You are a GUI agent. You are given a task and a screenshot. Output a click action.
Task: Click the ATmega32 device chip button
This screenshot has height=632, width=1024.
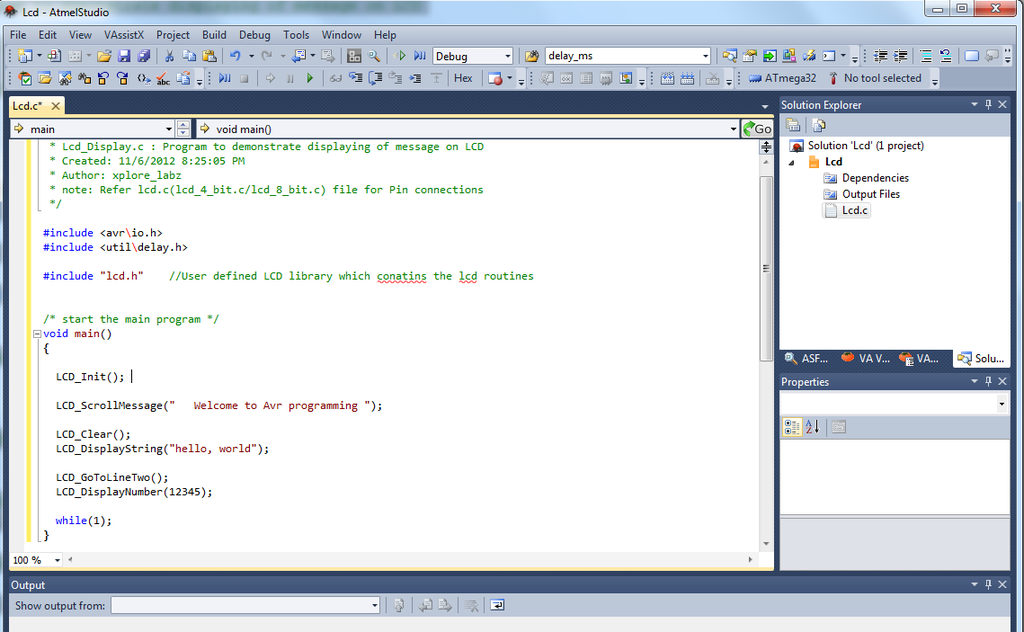coord(782,78)
